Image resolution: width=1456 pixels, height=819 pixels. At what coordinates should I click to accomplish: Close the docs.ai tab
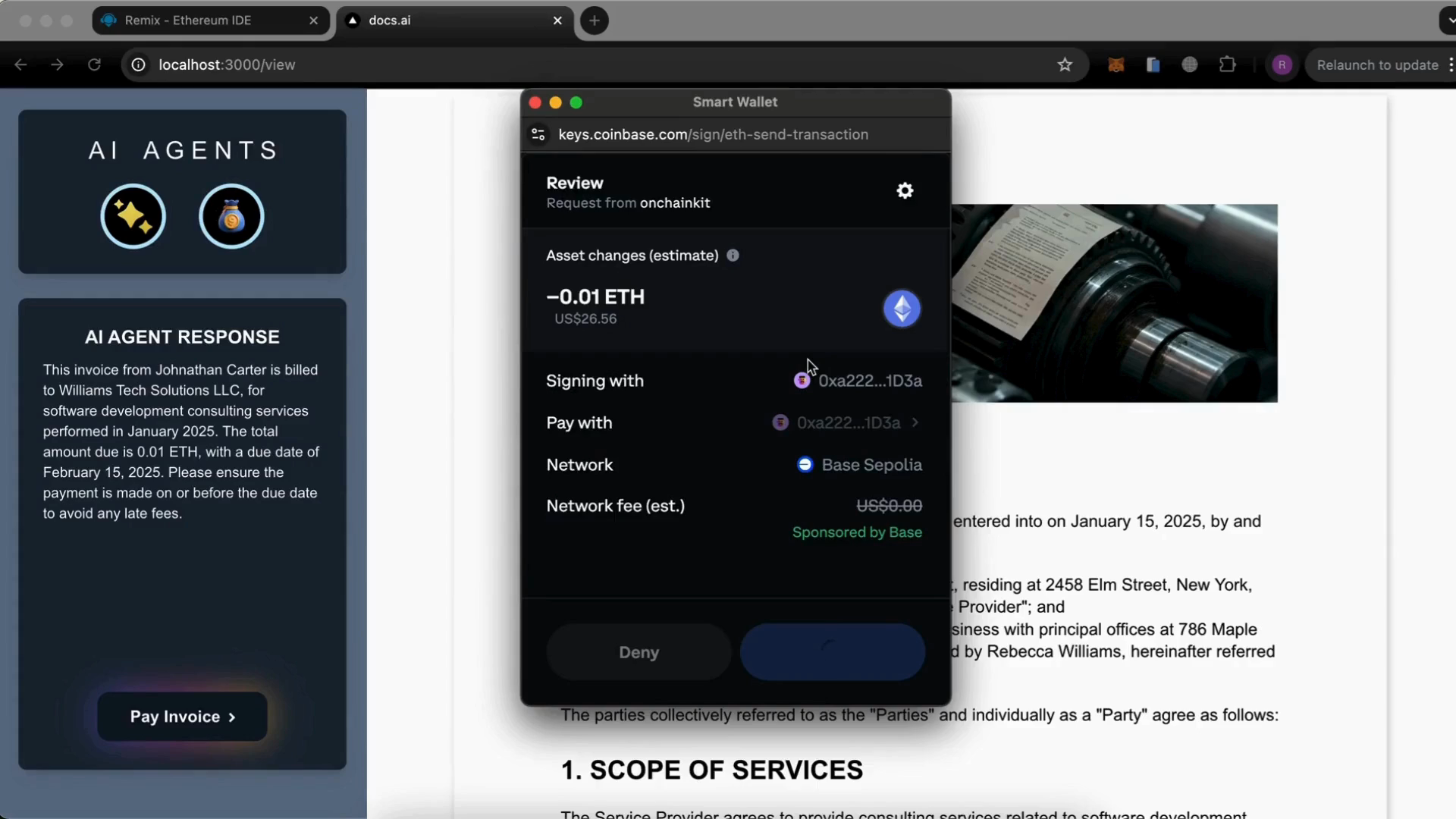(557, 20)
